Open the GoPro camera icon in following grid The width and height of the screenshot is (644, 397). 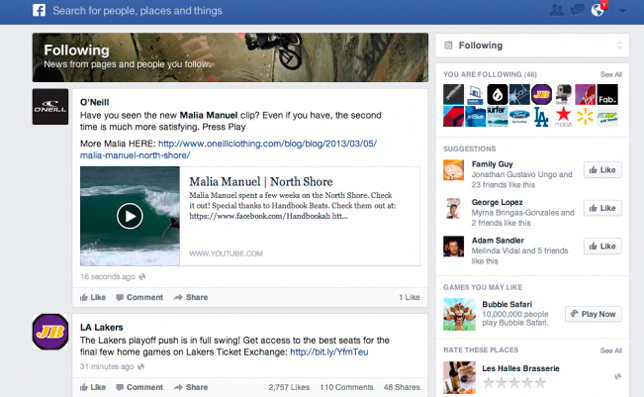564,94
